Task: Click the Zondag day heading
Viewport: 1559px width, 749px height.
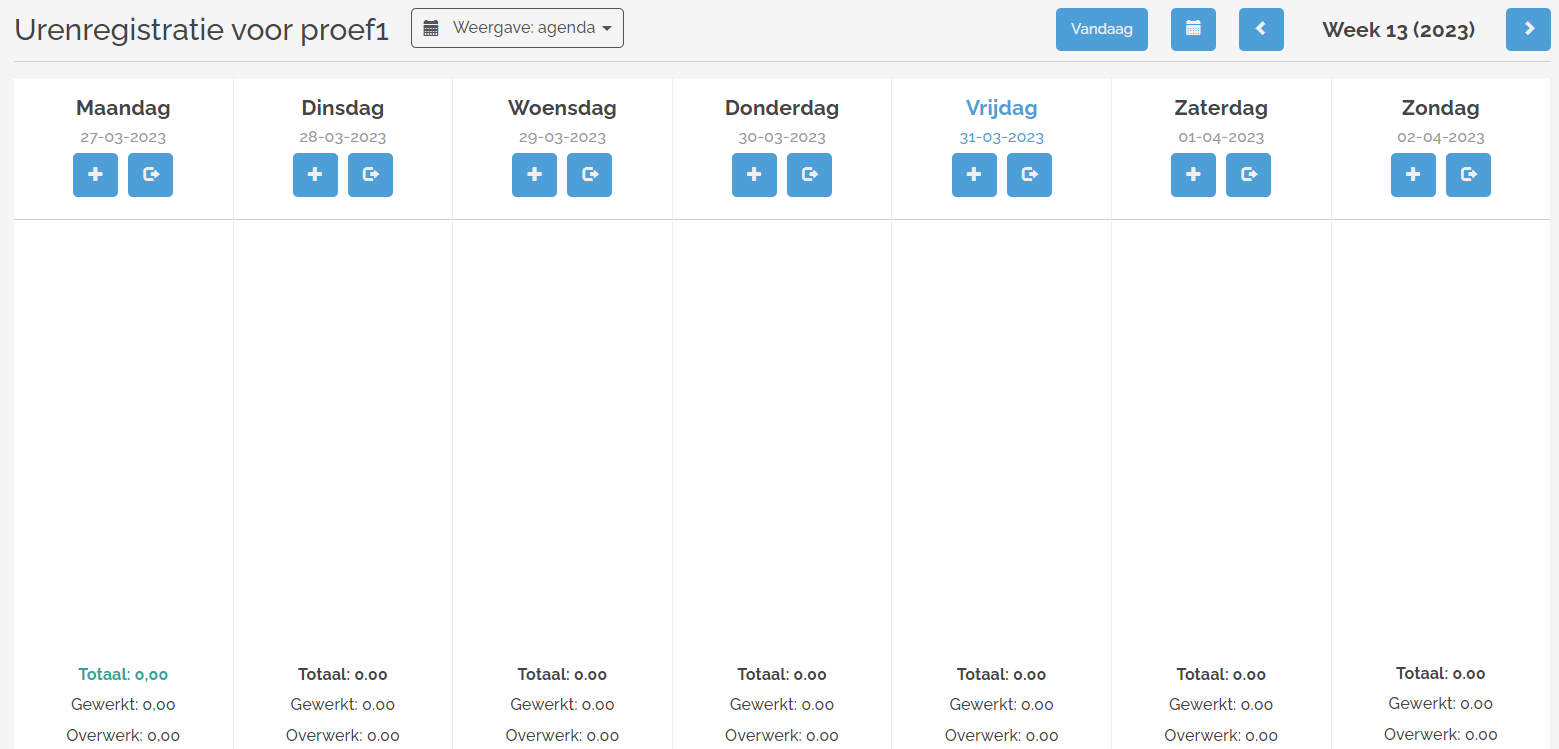Action: [x=1441, y=108]
